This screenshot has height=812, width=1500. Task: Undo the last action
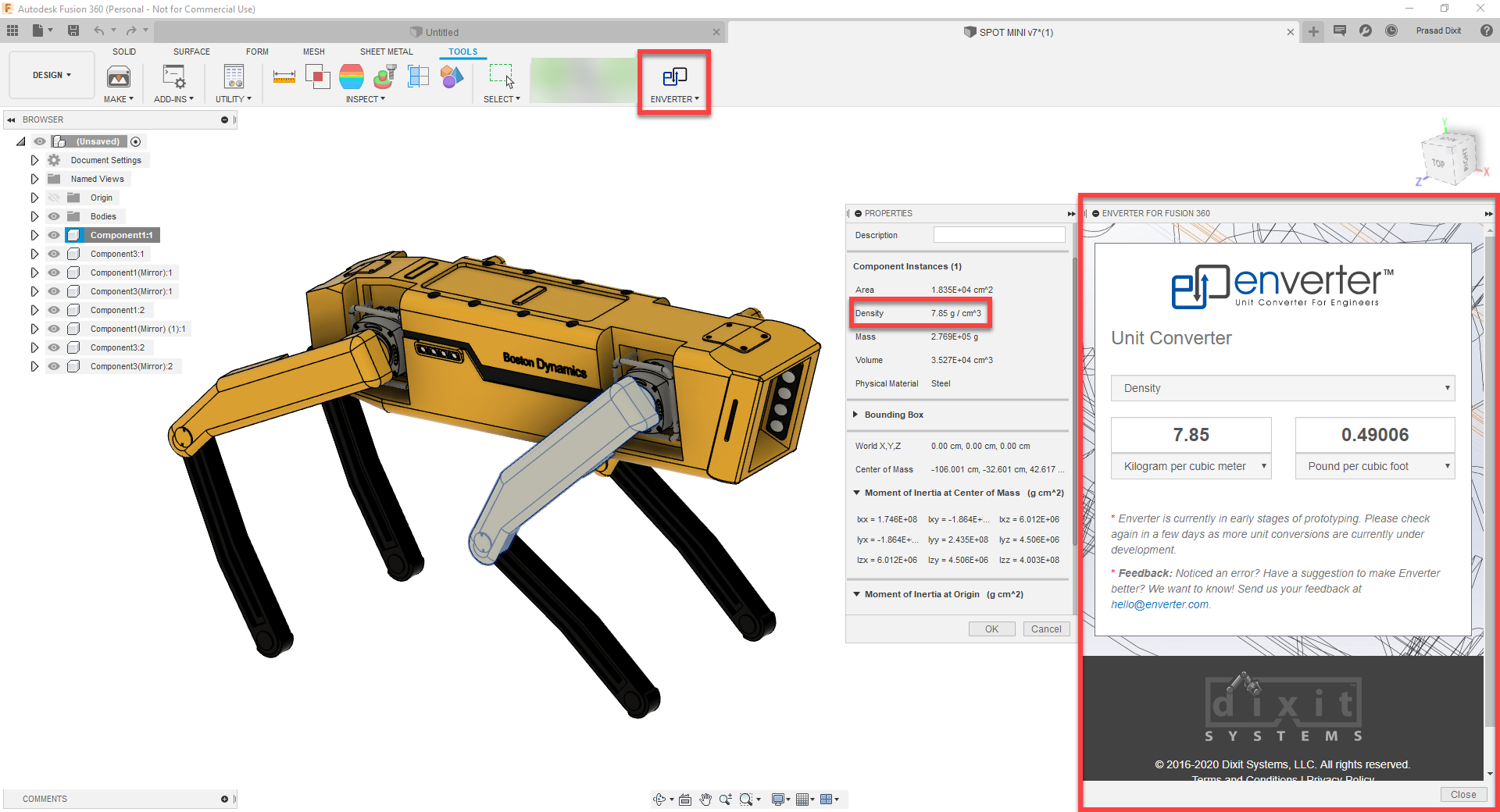(x=98, y=30)
